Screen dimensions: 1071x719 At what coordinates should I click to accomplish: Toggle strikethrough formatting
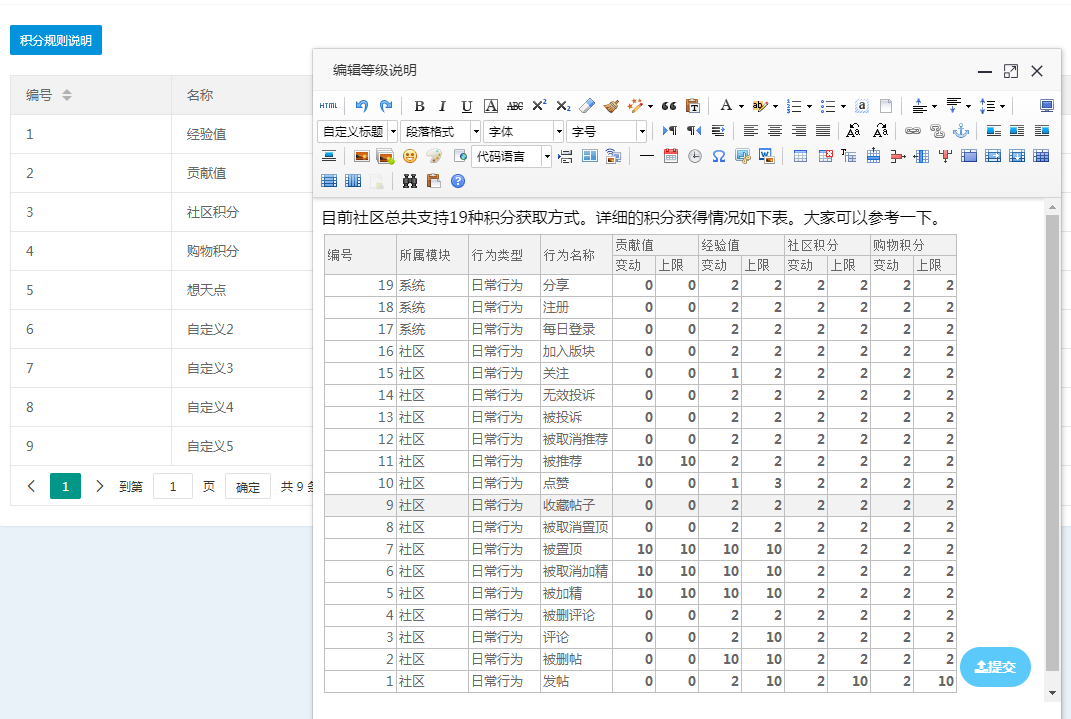515,106
